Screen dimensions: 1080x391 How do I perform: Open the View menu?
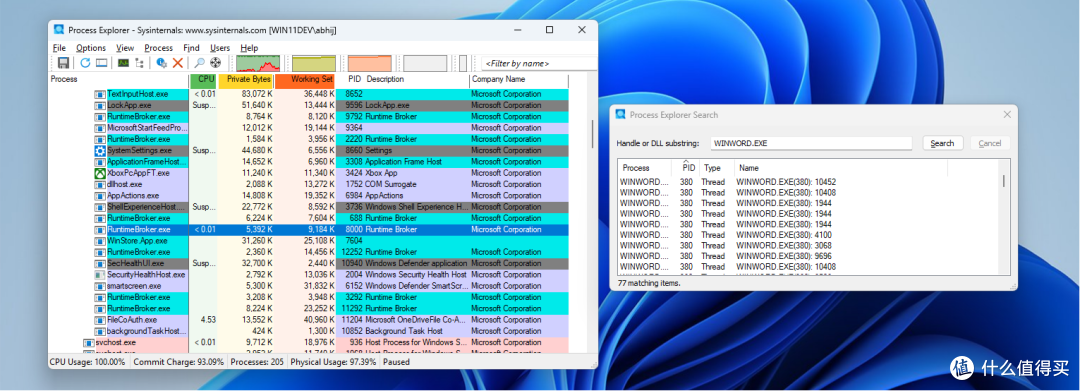(125, 48)
